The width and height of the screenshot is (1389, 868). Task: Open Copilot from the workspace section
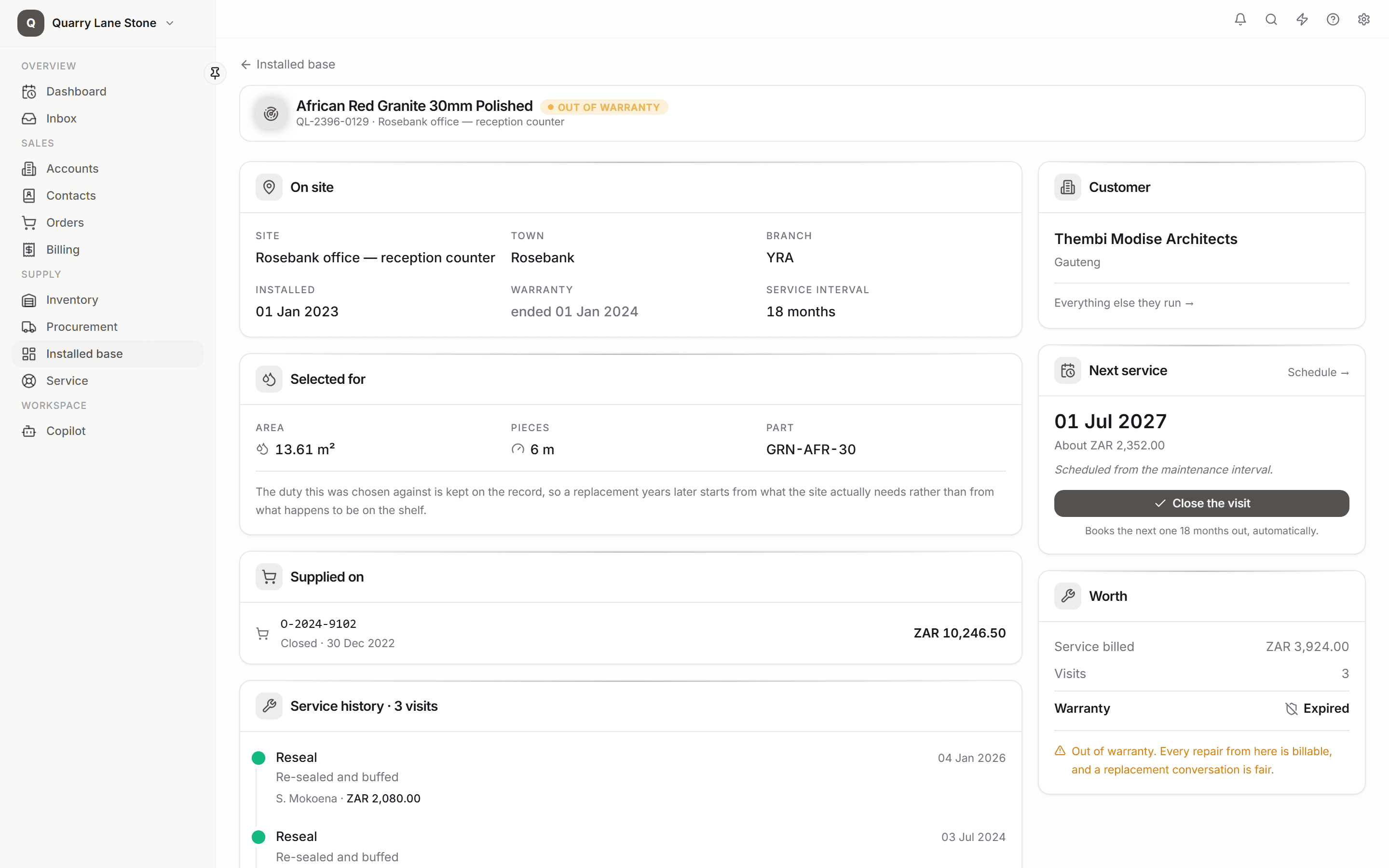(108, 431)
